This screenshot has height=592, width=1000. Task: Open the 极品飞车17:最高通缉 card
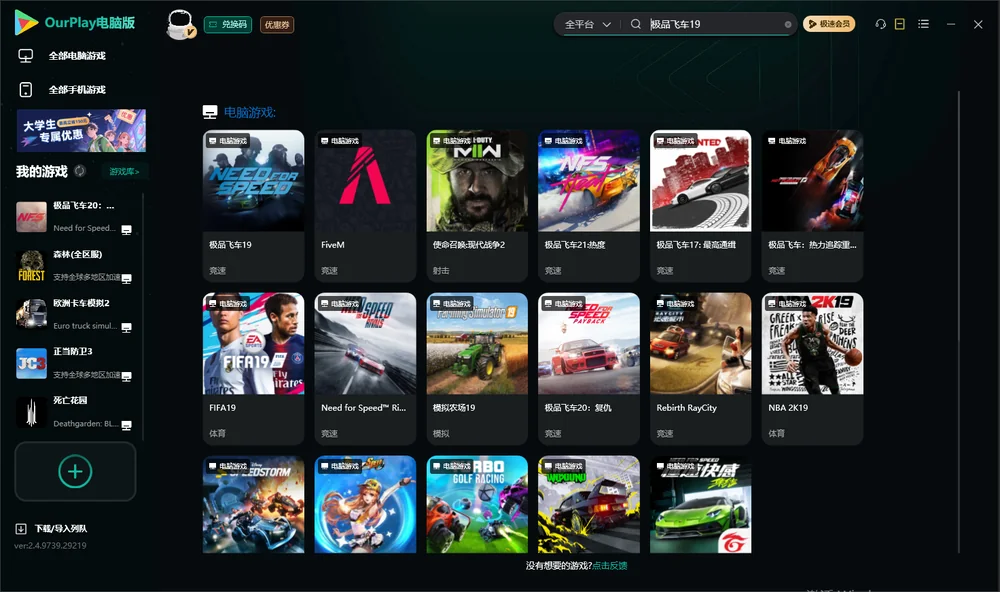(x=700, y=205)
